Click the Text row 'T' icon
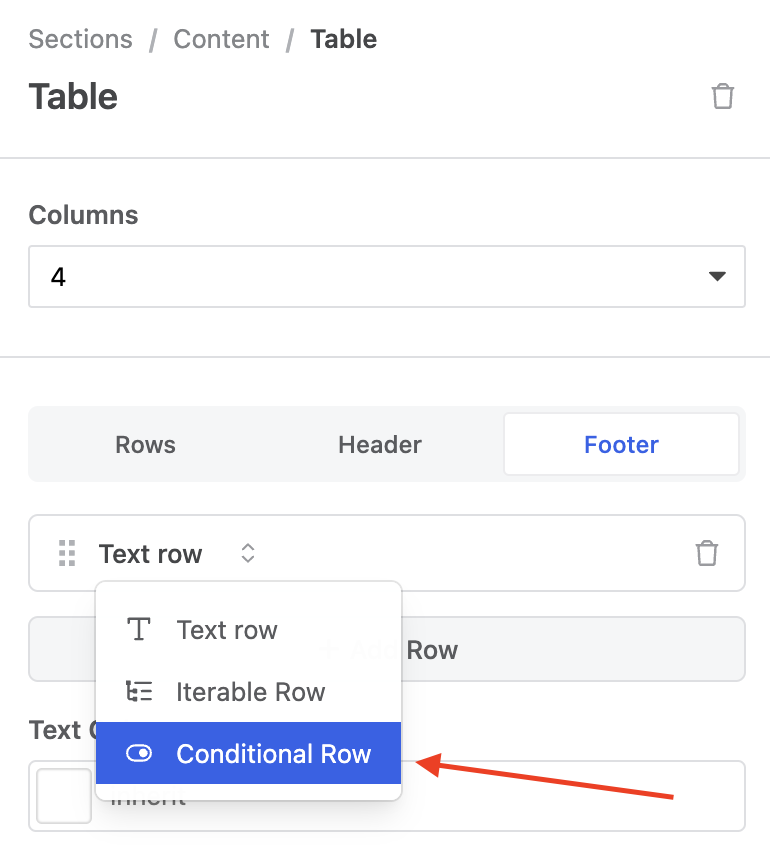Viewport: 770px width, 854px height. (139, 630)
